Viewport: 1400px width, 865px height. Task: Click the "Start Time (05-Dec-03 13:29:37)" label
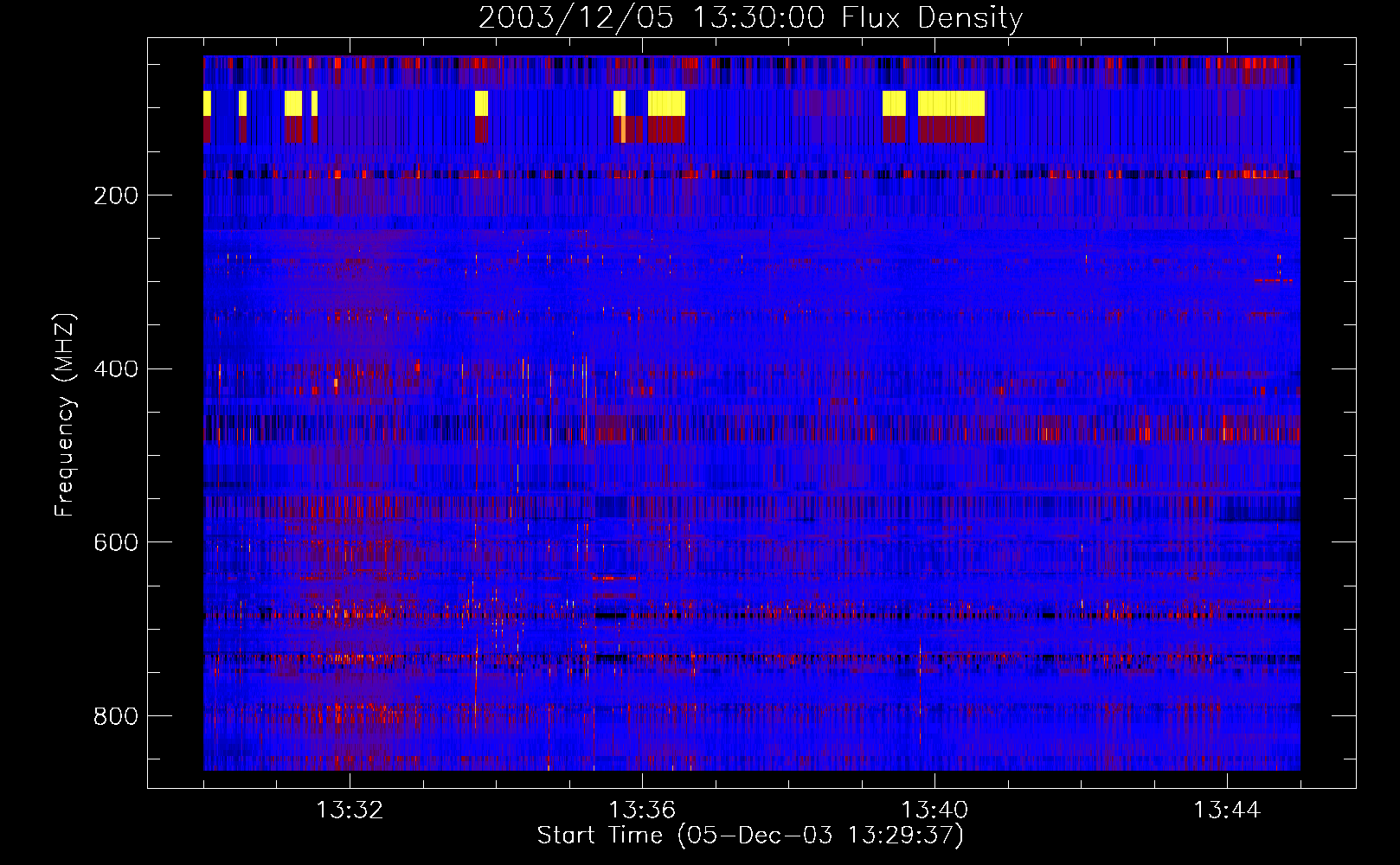pyautogui.click(x=750, y=836)
